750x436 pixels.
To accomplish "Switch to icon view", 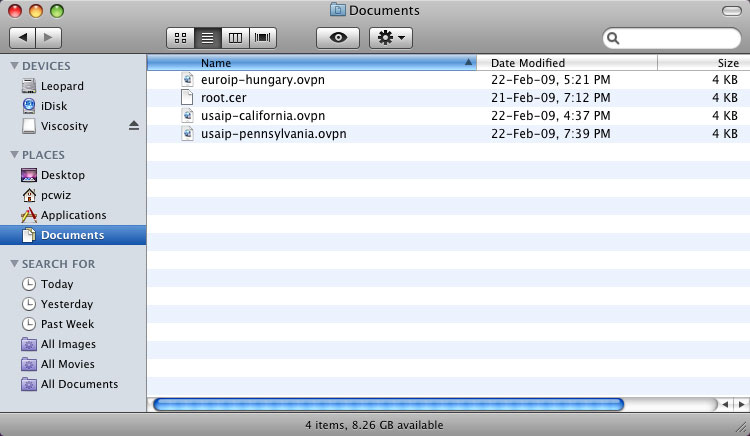I will (x=180, y=38).
